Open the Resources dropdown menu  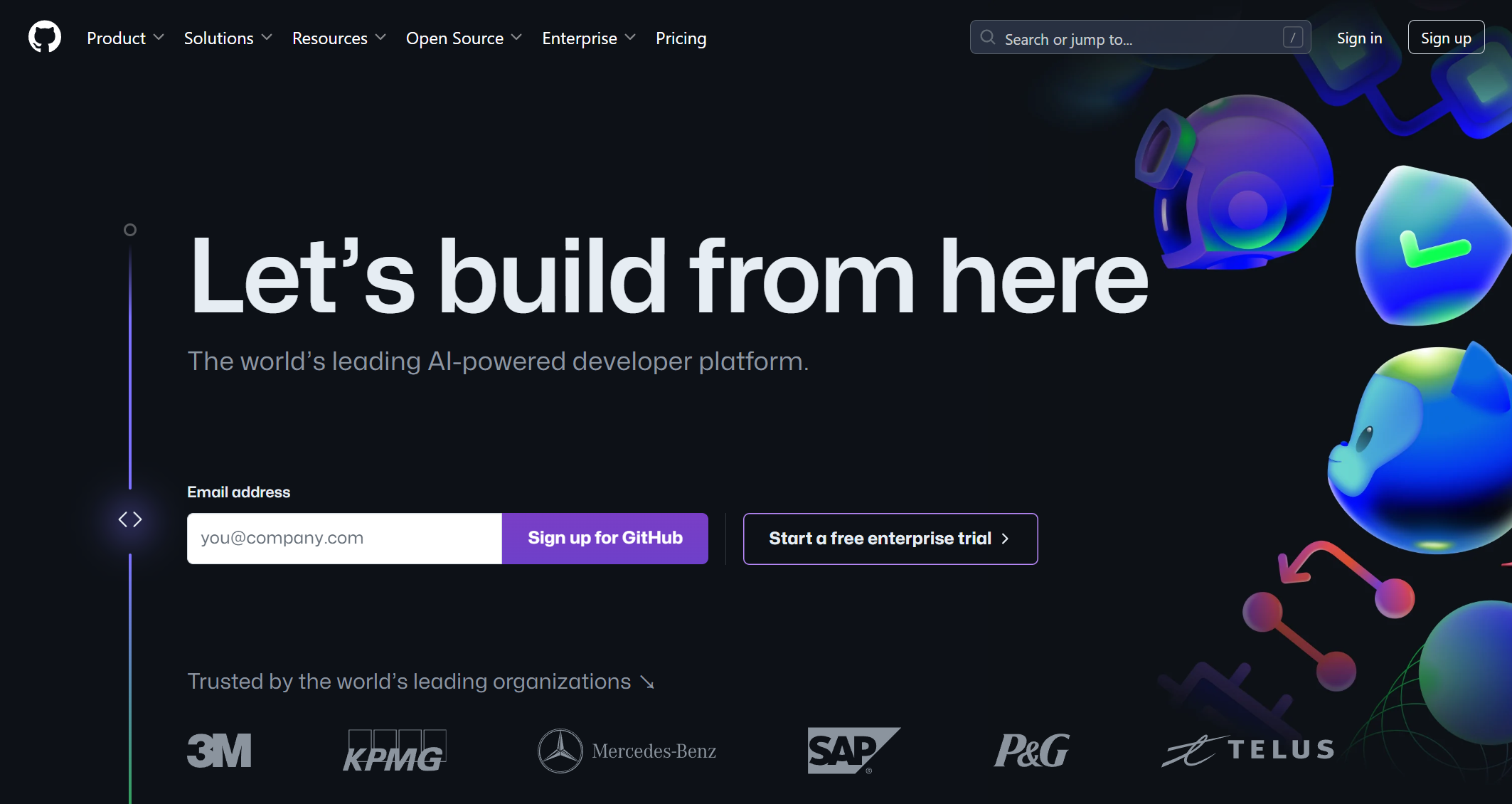click(x=339, y=39)
